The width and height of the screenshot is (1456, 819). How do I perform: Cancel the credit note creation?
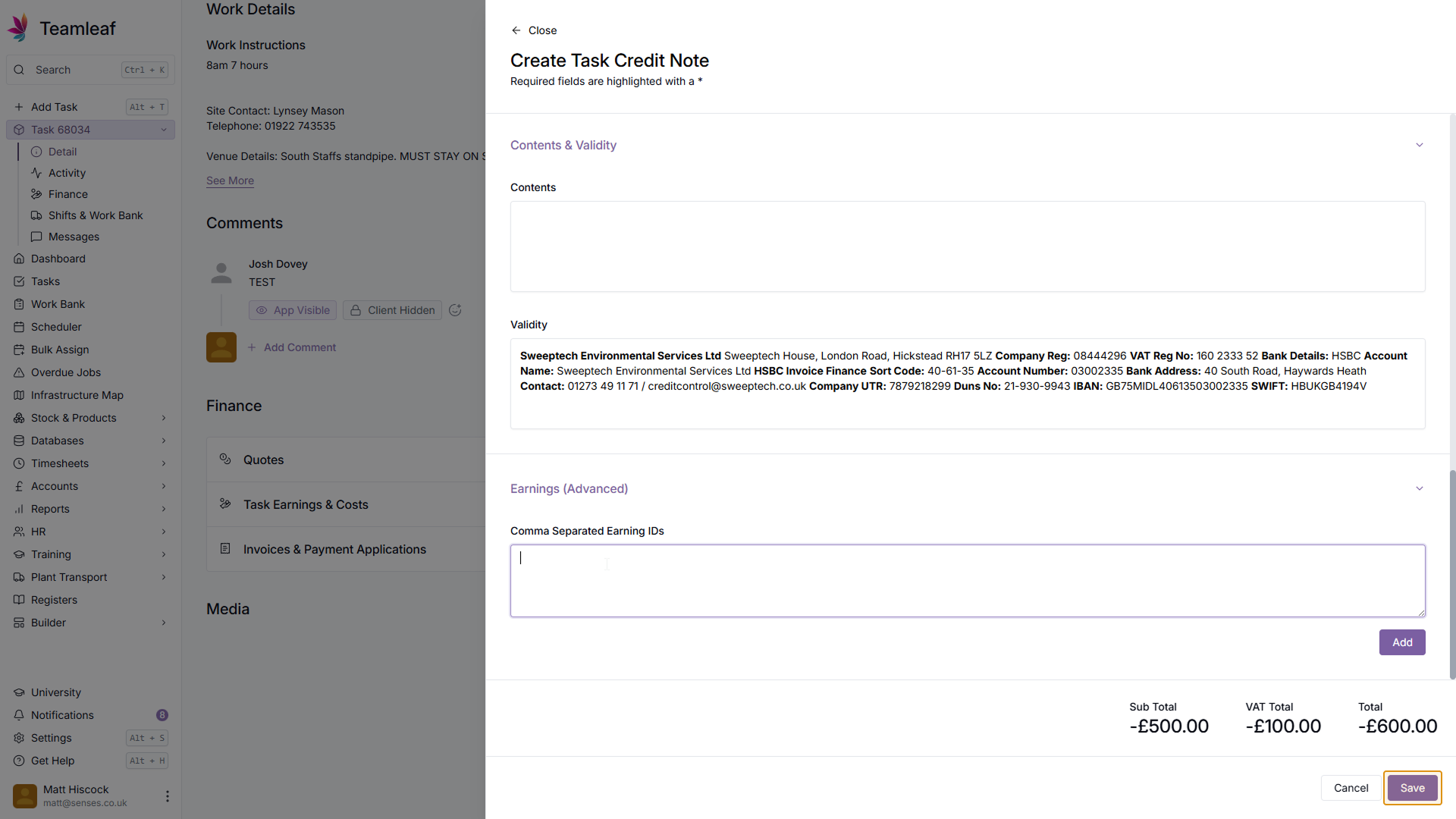click(1351, 788)
